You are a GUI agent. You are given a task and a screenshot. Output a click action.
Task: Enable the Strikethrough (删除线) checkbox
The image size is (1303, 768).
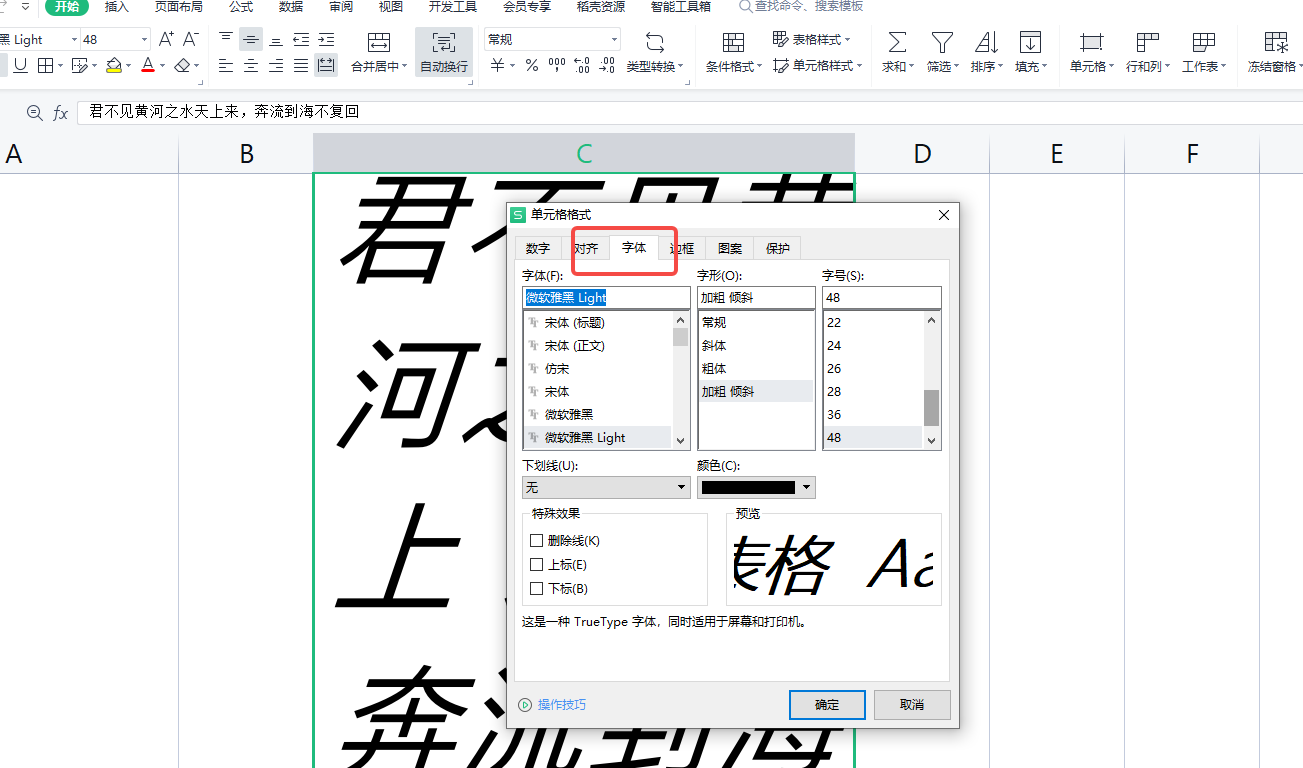click(537, 541)
